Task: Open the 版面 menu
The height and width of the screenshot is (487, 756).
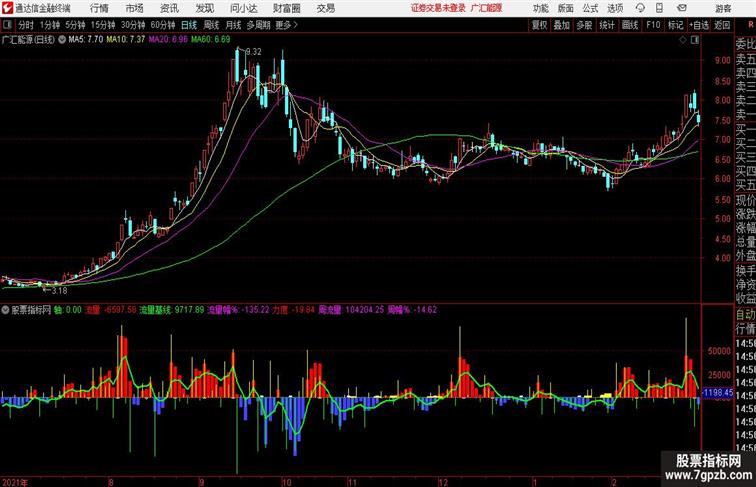Action: pyautogui.click(x=566, y=8)
